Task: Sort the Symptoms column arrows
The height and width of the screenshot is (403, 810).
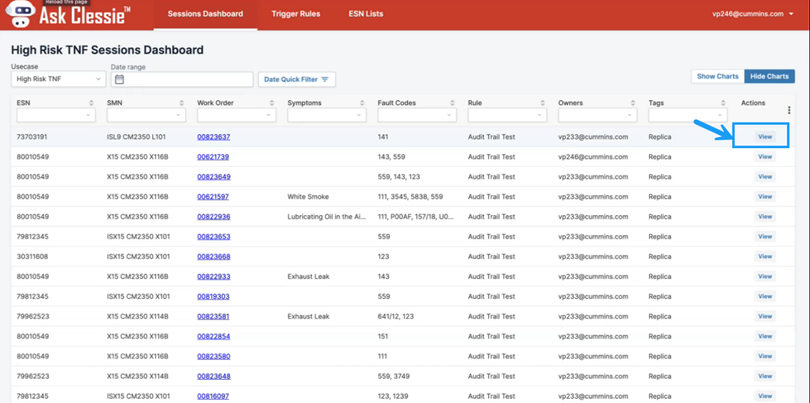Action: click(x=363, y=103)
